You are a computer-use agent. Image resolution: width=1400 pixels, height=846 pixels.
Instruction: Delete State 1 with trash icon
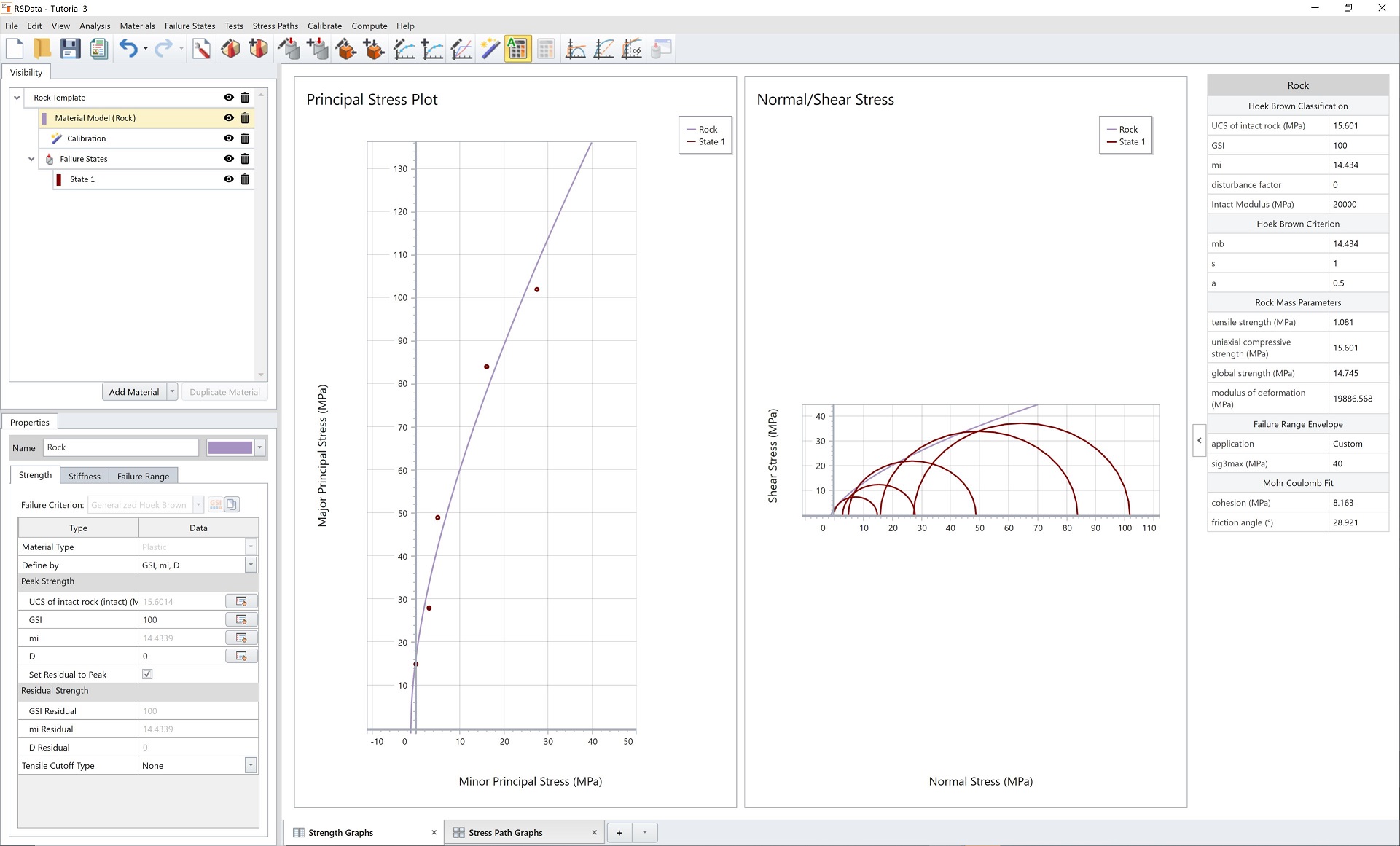click(x=245, y=179)
